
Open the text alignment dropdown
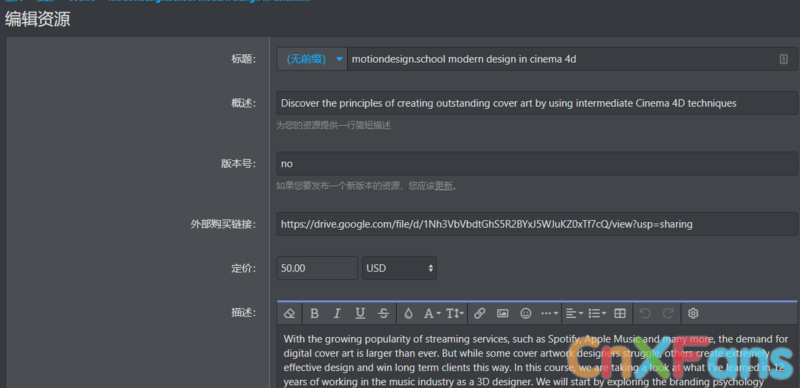pos(575,313)
